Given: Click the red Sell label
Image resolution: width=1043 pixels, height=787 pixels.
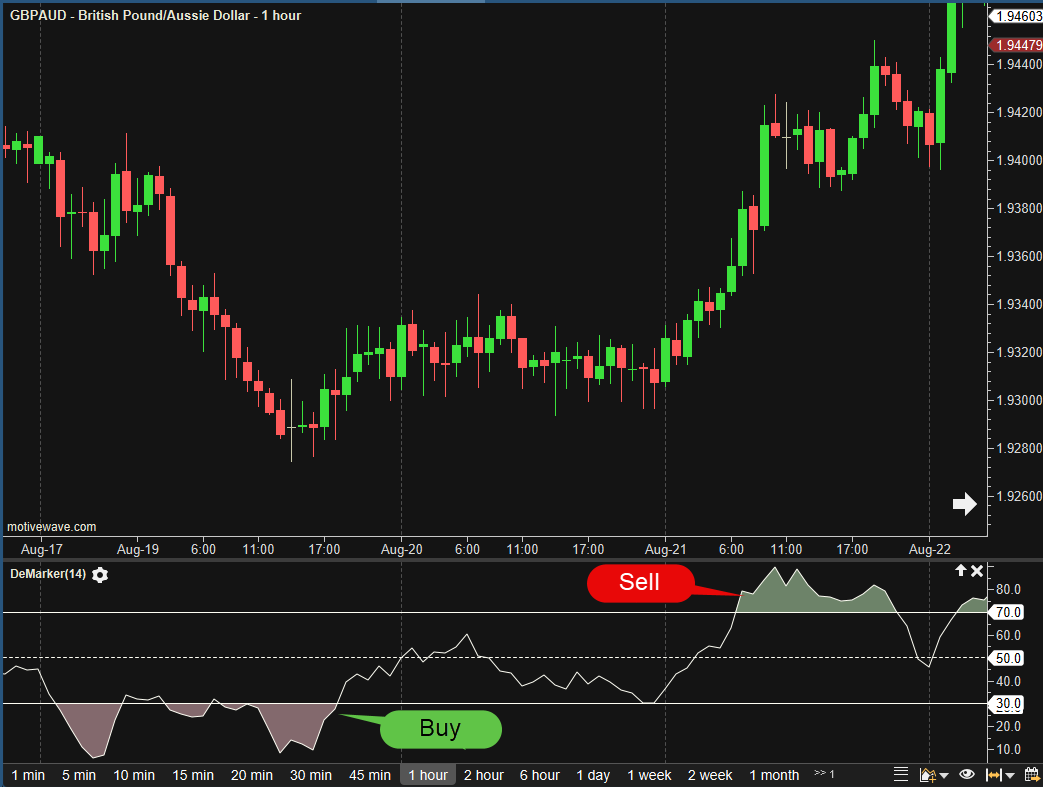Looking at the screenshot, I should tap(639, 583).
